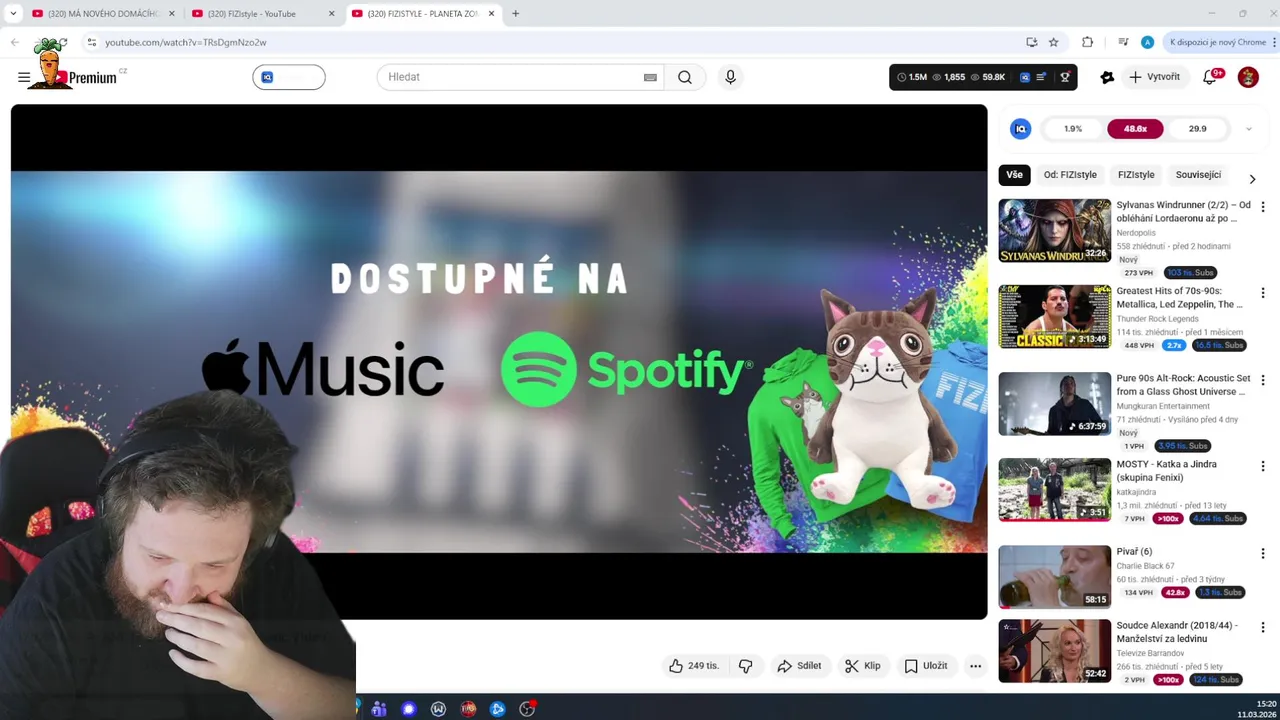This screenshot has height=720, width=1280.
Task: Open options for Sylvanas Windrunner video
Action: pyautogui.click(x=1262, y=207)
